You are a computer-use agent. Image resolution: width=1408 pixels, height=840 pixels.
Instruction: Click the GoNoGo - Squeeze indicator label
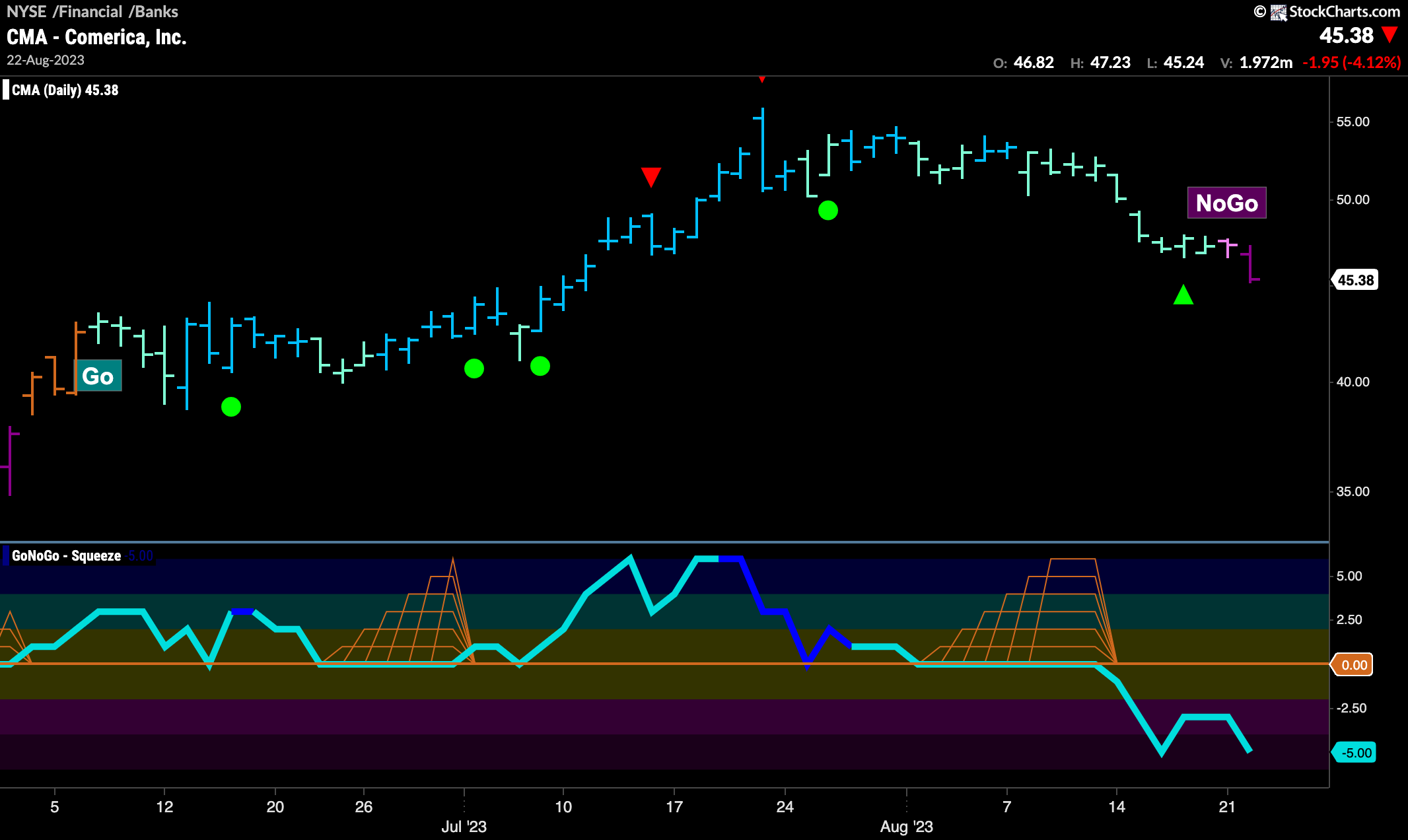click(66, 556)
